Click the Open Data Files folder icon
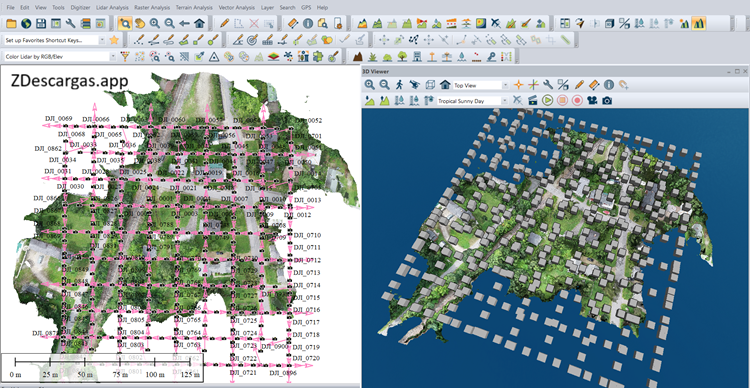Screen dimensions: 750x388 tap(11, 23)
